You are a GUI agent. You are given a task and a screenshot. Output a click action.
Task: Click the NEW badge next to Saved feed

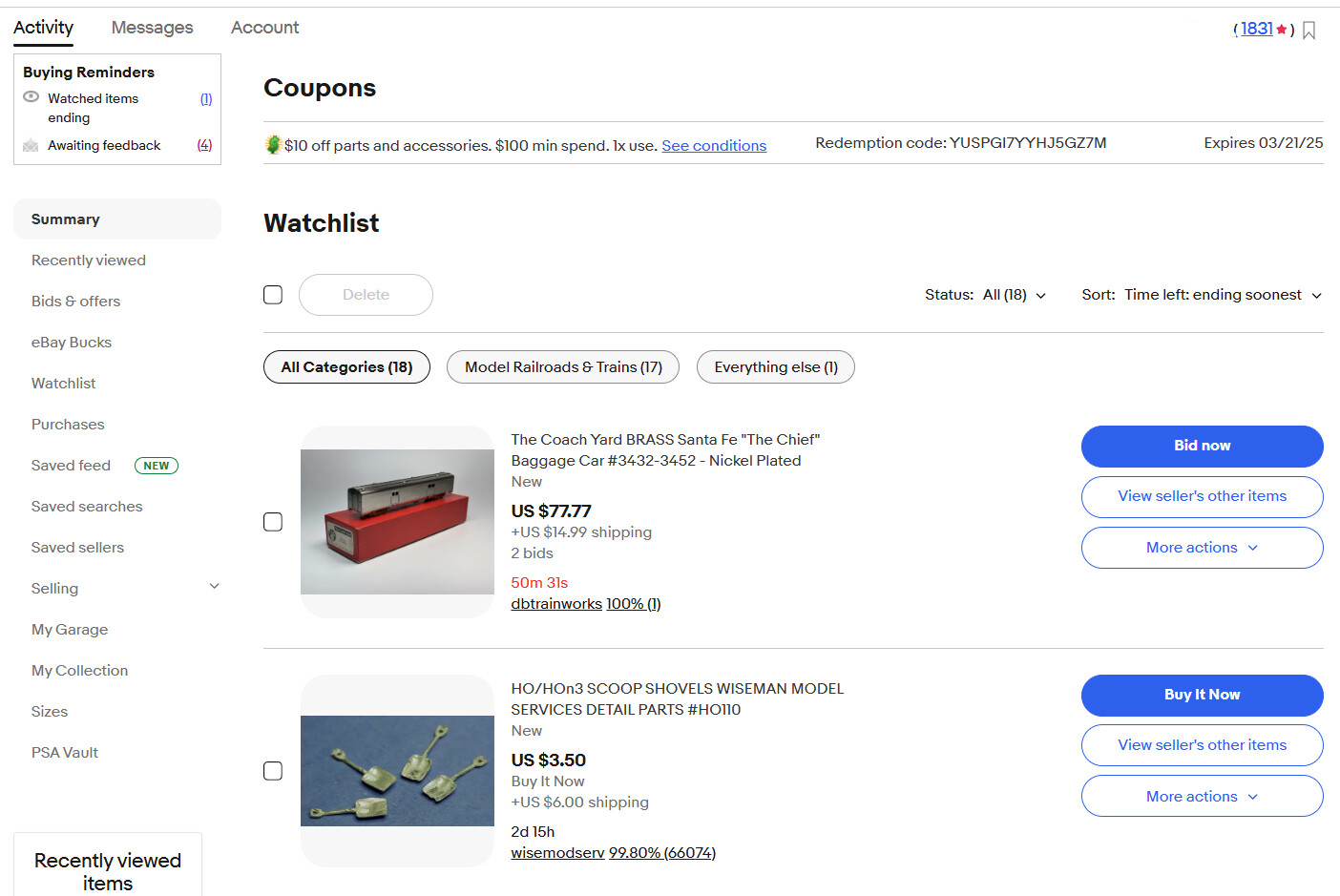157,466
